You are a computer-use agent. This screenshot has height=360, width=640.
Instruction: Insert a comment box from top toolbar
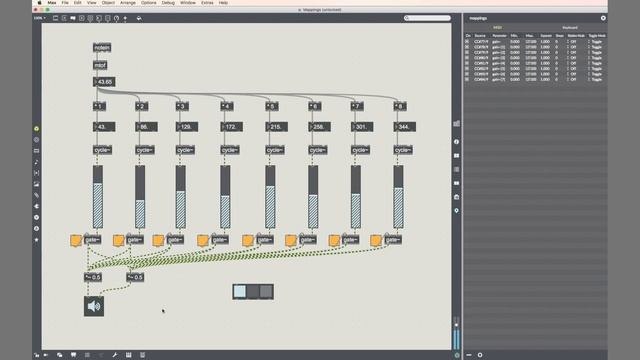coord(73,18)
